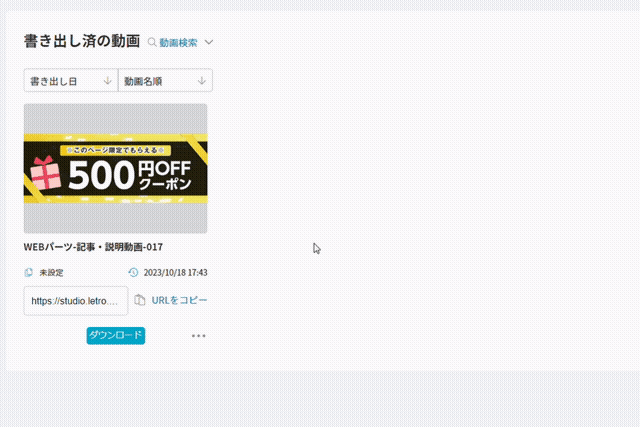
Task: Click the clock history icon by date
Action: (x=134, y=272)
